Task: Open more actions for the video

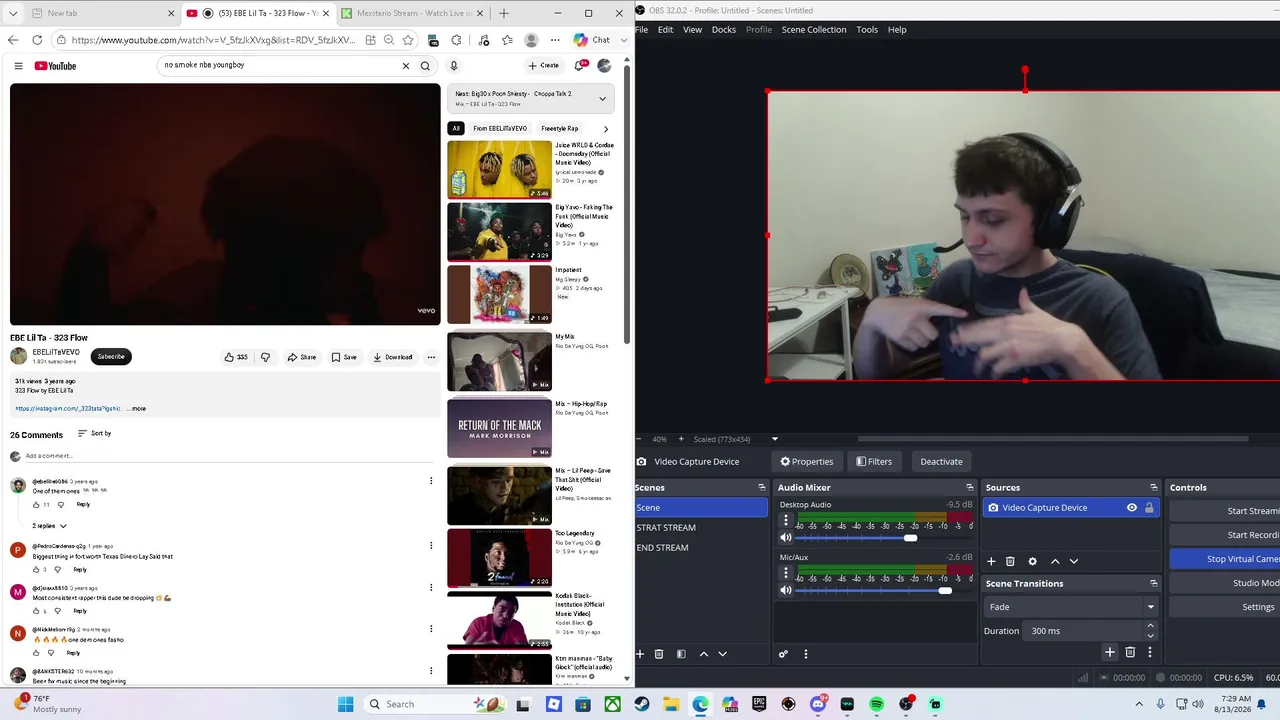Action: click(x=431, y=357)
